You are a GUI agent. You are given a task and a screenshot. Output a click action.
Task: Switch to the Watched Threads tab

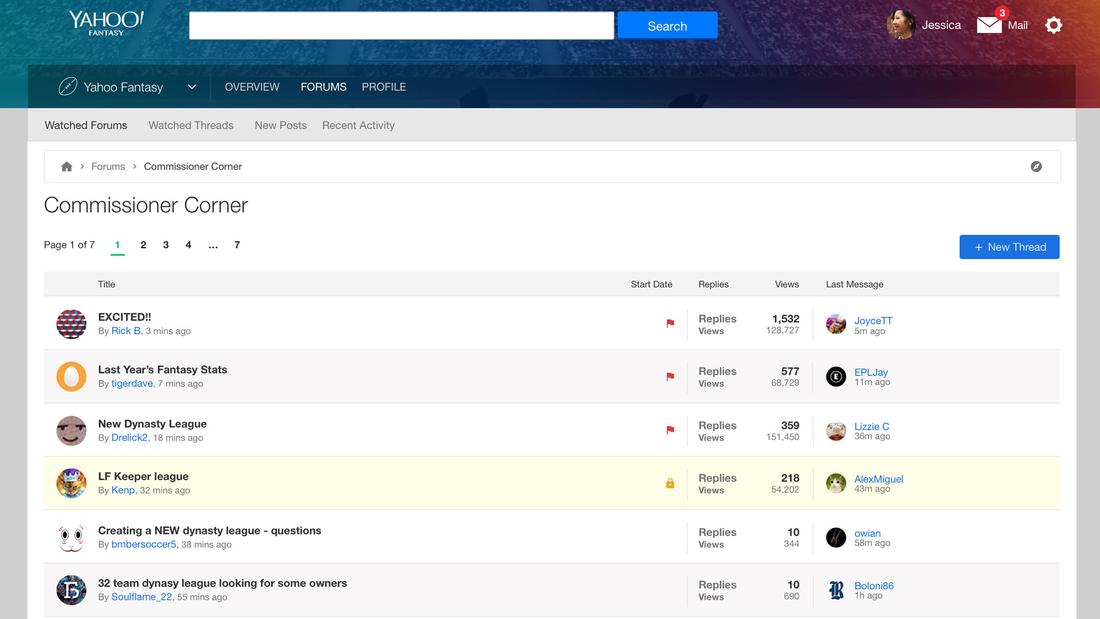(191, 125)
